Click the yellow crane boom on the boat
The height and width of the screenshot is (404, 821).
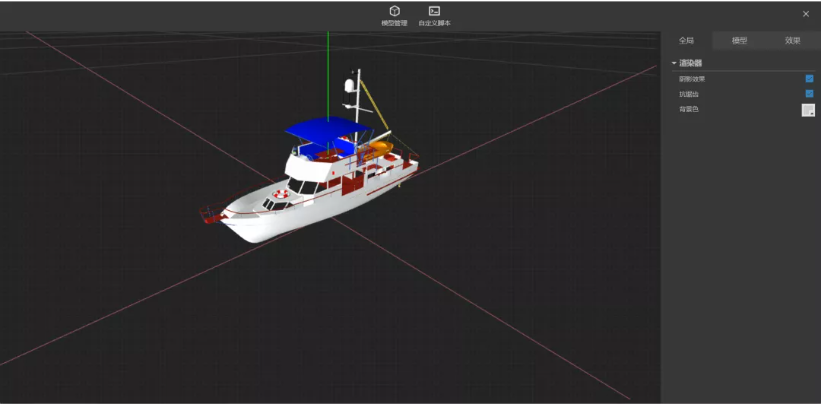click(372, 105)
